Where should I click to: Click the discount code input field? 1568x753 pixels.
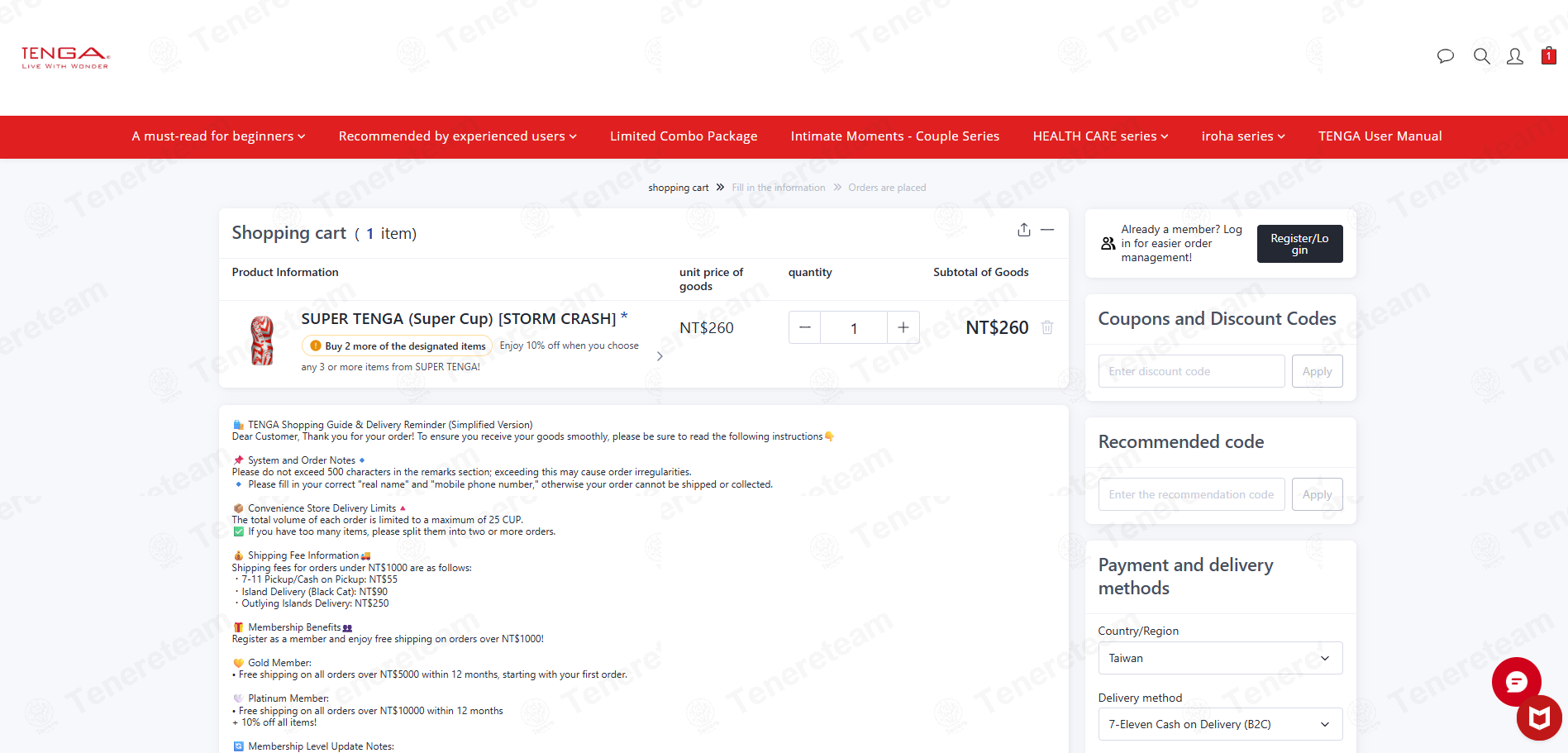1191,371
